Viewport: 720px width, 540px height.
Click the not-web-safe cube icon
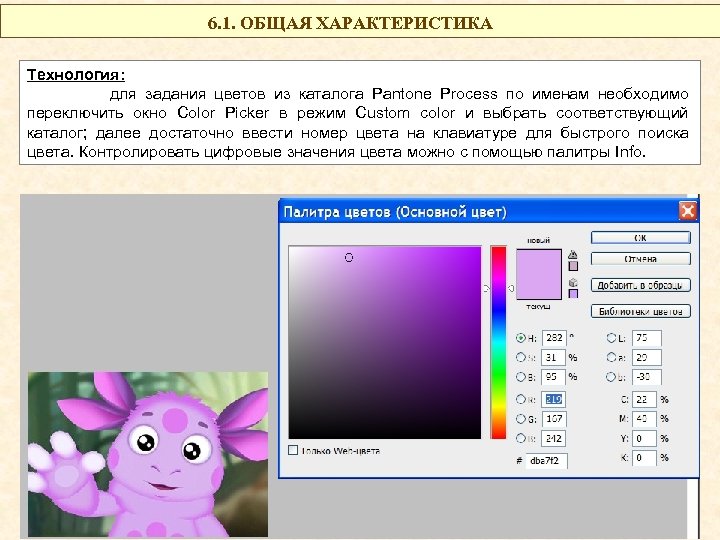[573, 282]
